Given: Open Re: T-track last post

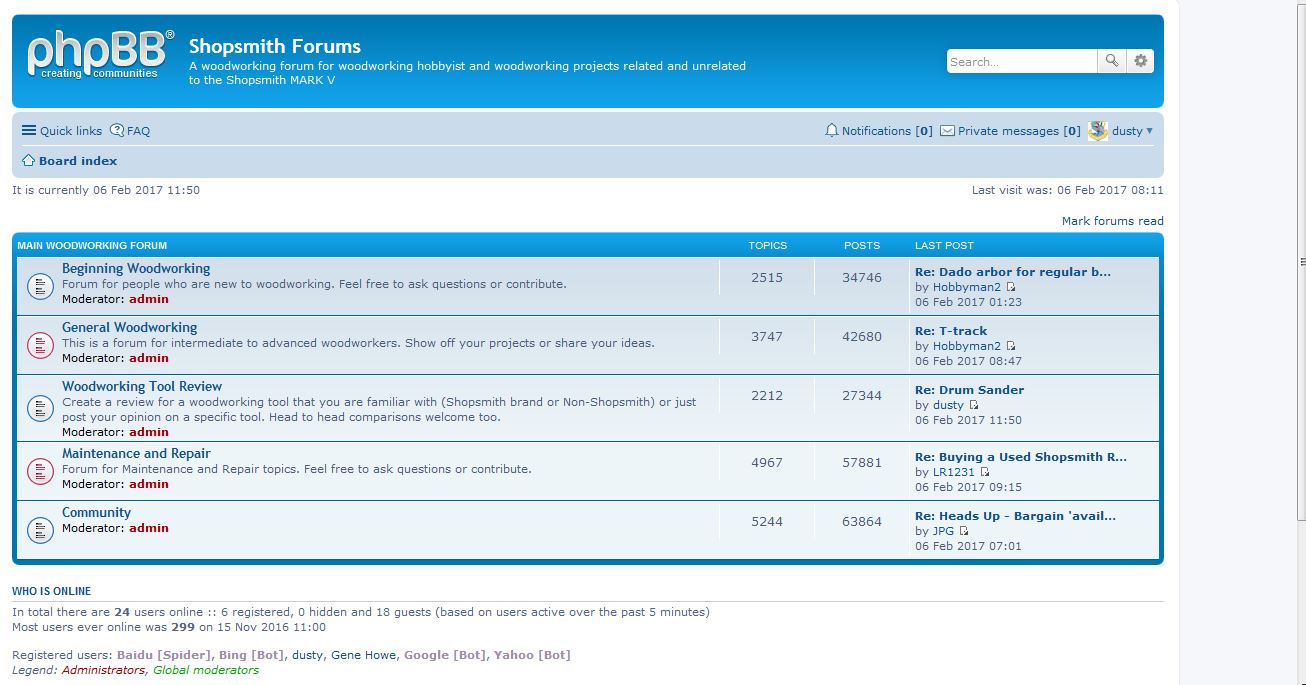Looking at the screenshot, I should tap(951, 331).
